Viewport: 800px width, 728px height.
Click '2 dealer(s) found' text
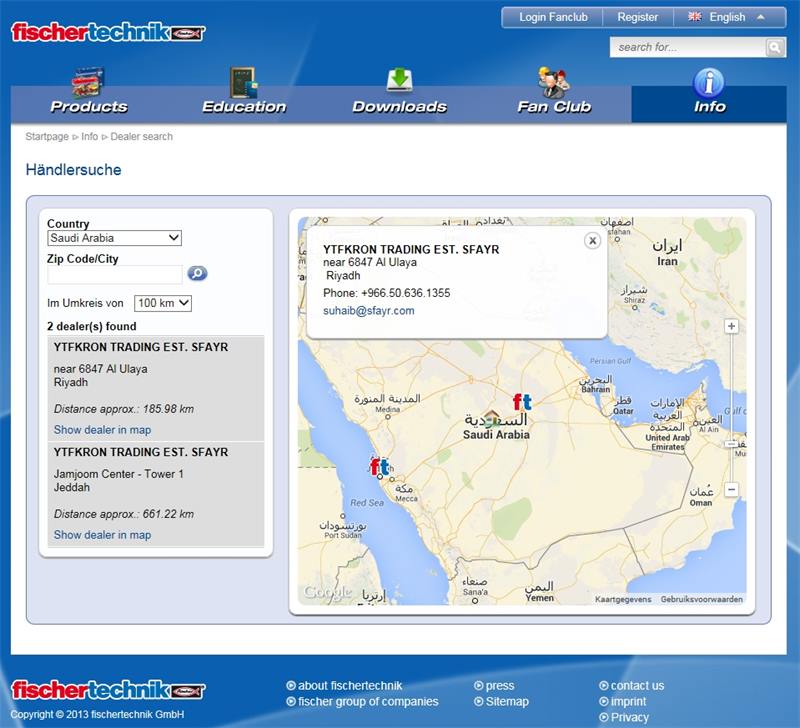point(92,326)
